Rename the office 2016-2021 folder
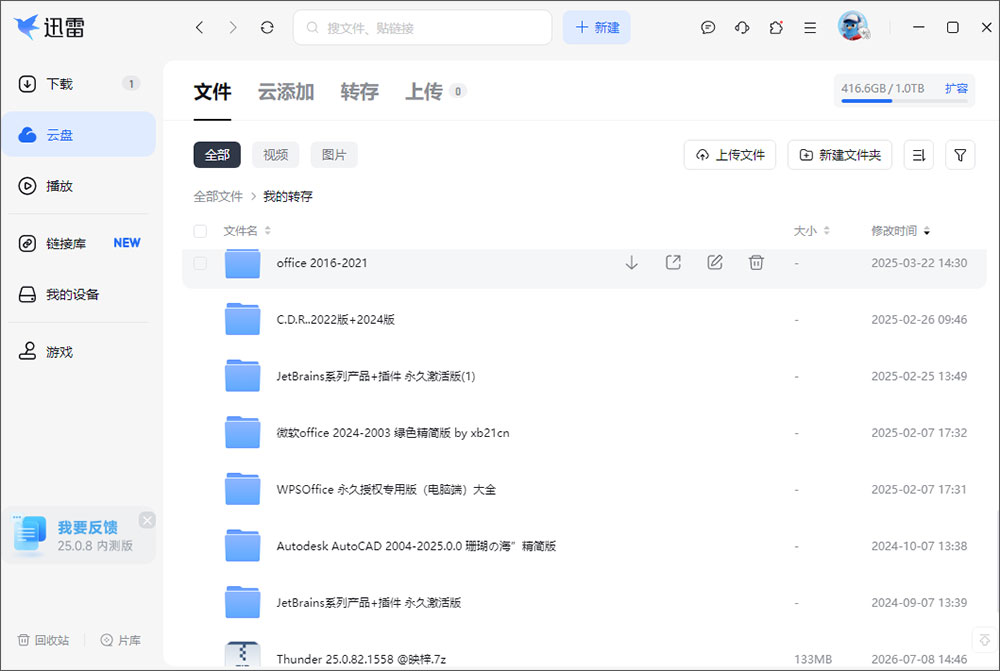The image size is (1000, 671). pos(715,262)
